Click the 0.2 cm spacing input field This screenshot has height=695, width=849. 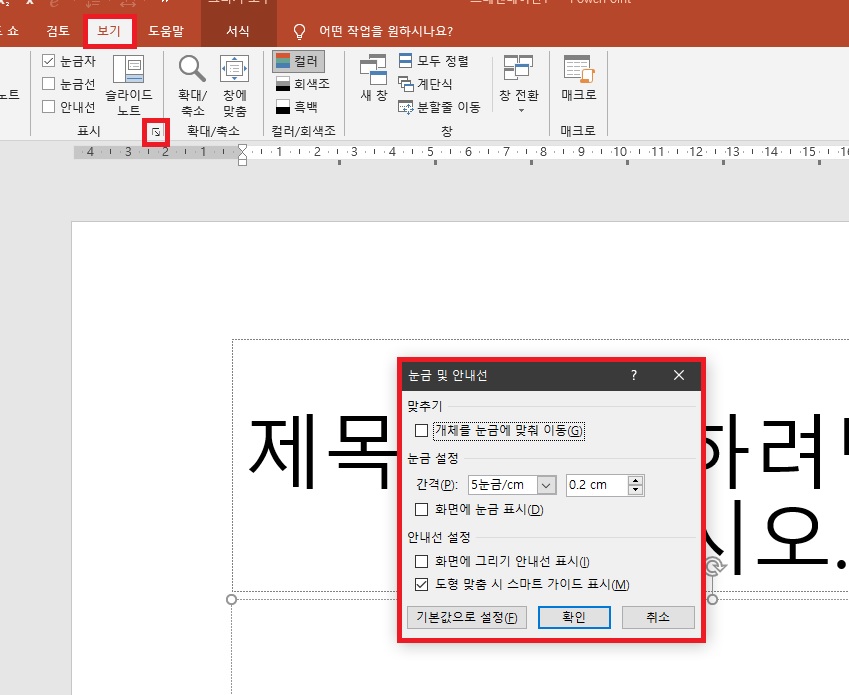click(597, 485)
